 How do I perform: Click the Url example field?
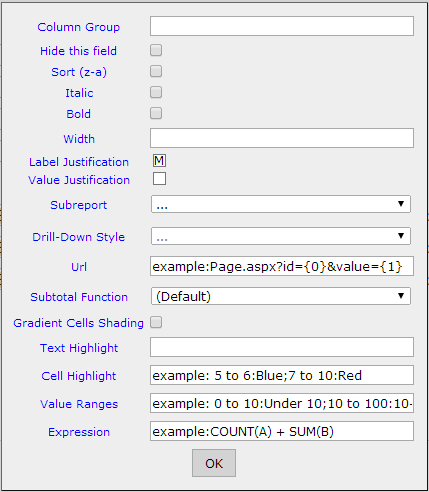coord(282,266)
